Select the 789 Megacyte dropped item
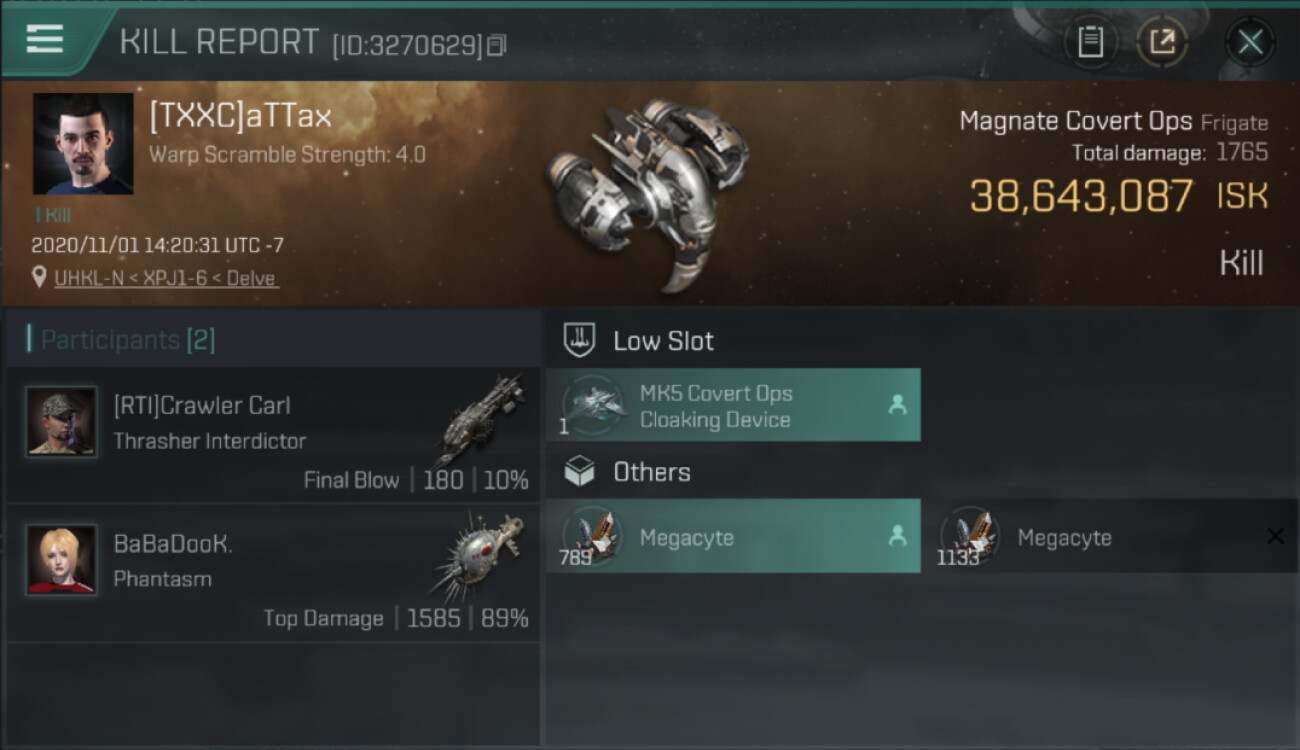This screenshot has width=1300, height=750. click(733, 536)
